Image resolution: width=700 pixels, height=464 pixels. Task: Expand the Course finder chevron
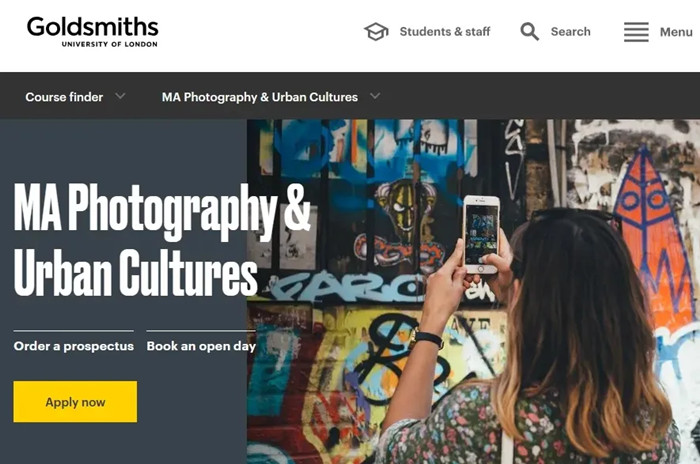click(120, 96)
